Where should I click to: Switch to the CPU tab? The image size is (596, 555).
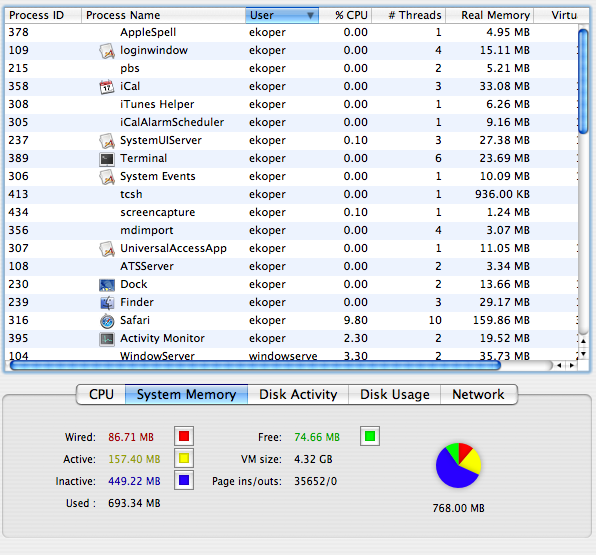coord(101,395)
